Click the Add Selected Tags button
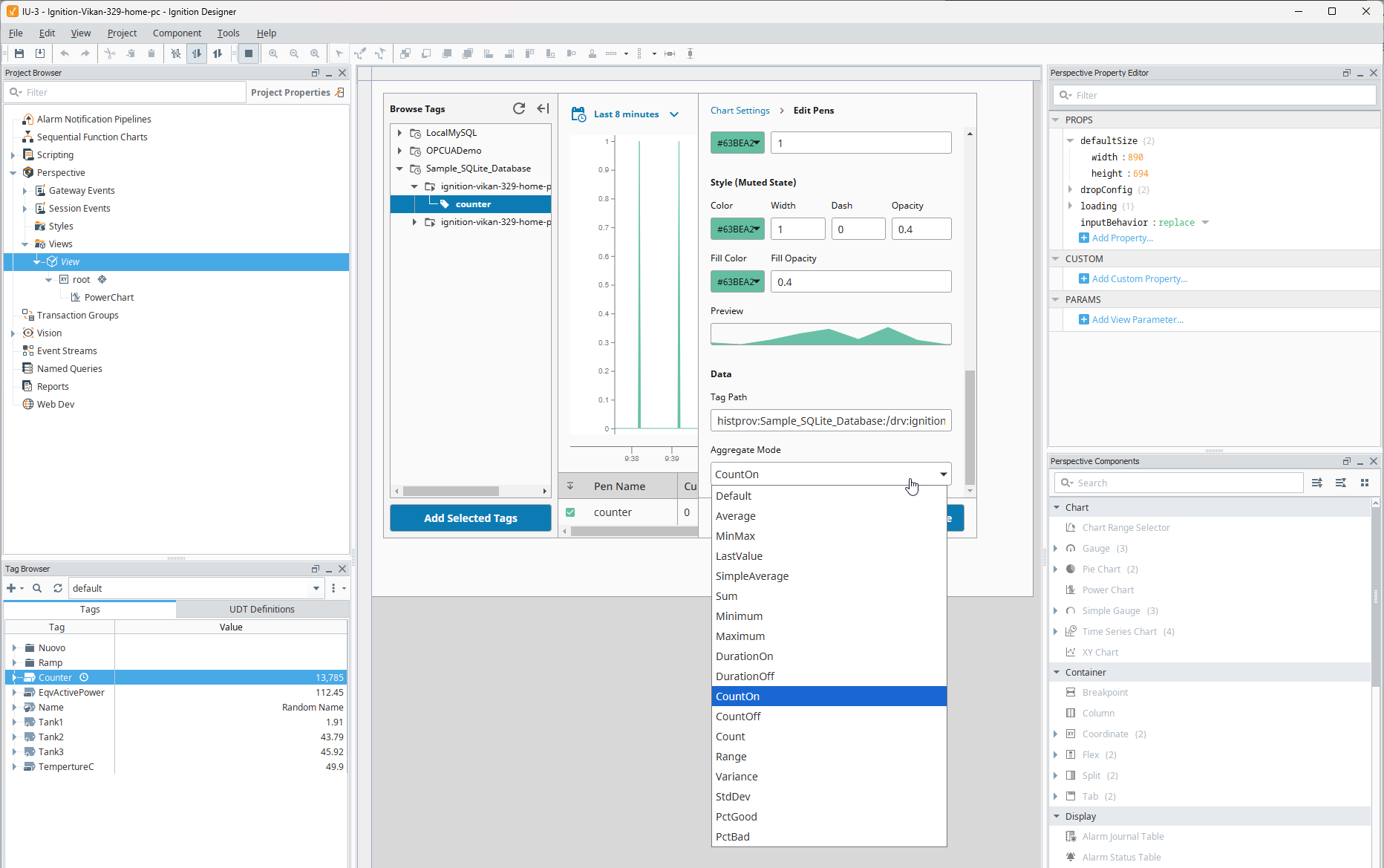The image size is (1384, 868). (470, 518)
